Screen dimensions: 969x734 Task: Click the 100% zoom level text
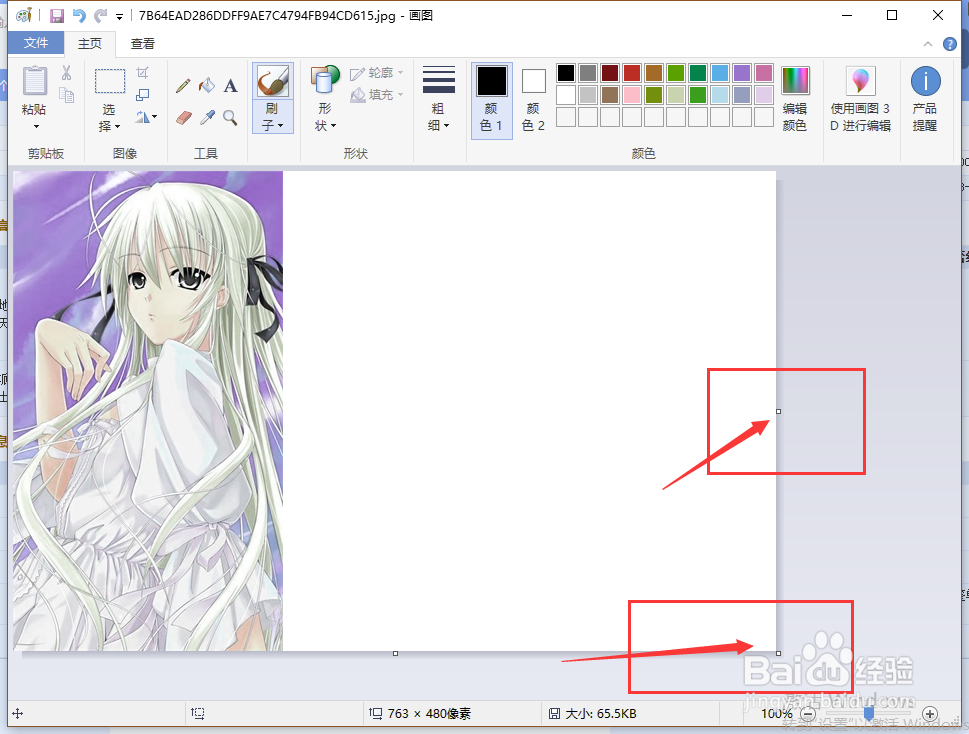coord(776,714)
